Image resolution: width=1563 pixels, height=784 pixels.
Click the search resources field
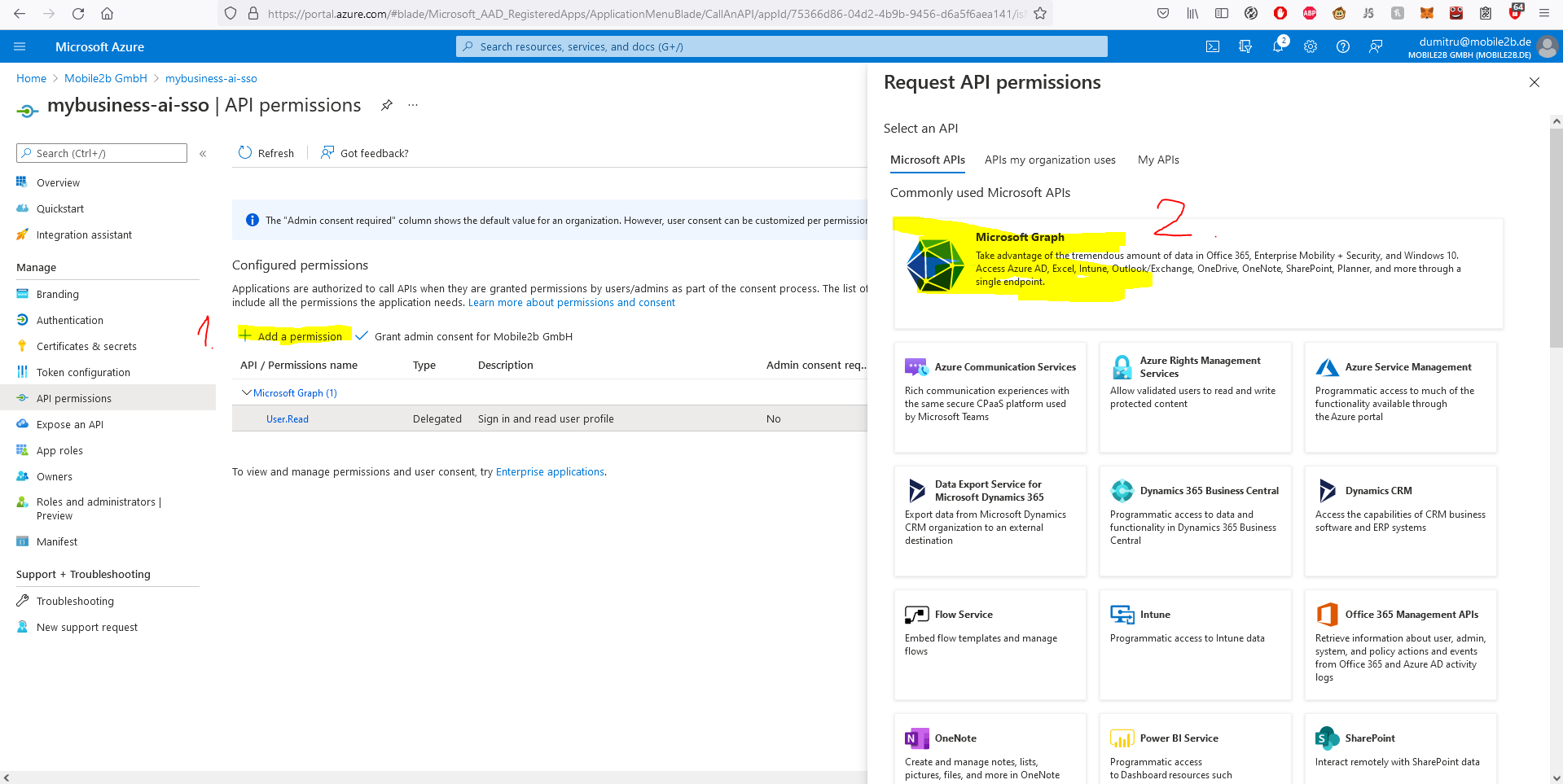[x=782, y=46]
